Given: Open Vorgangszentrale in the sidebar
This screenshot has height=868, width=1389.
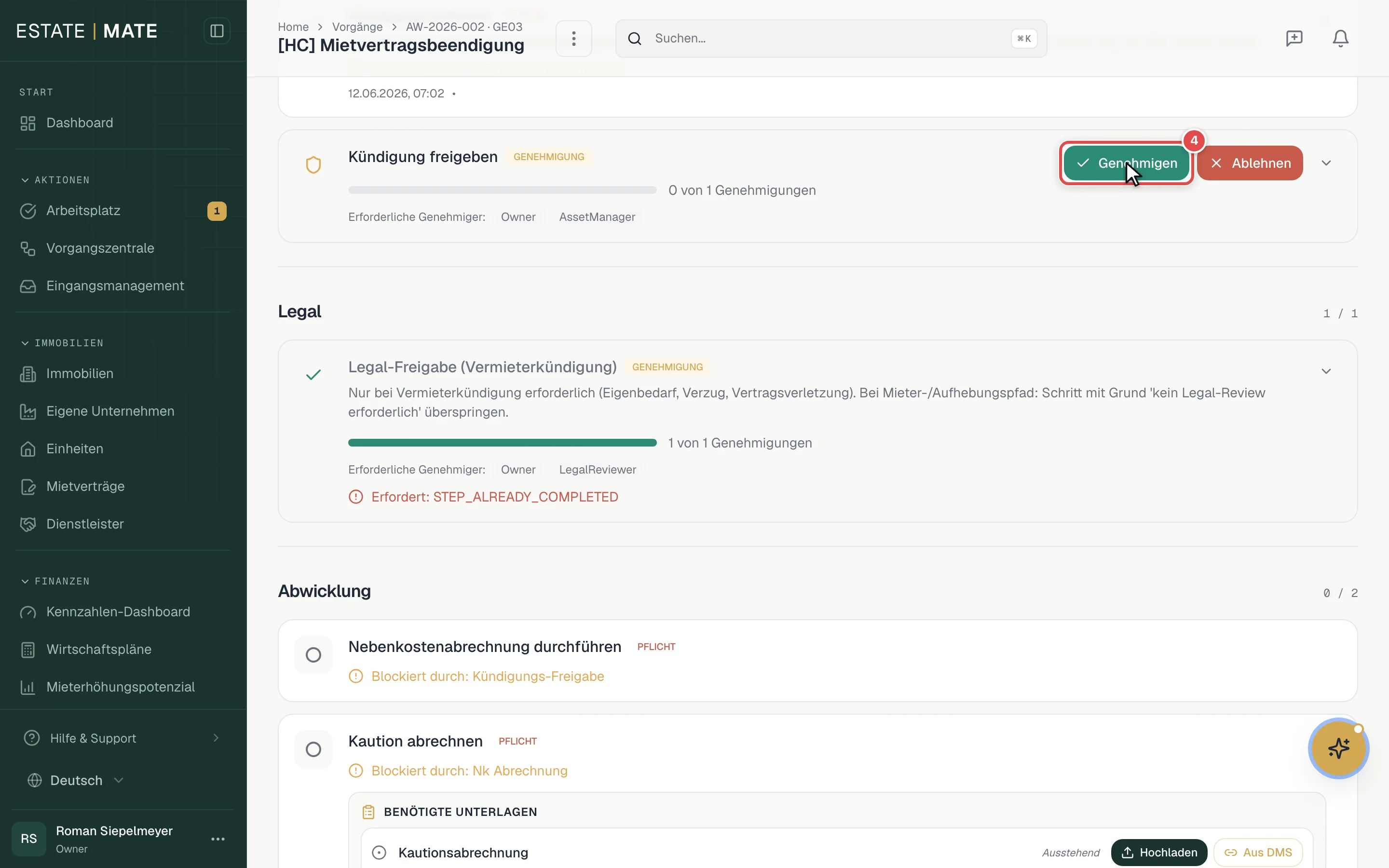Looking at the screenshot, I should pyautogui.click(x=123, y=248).
